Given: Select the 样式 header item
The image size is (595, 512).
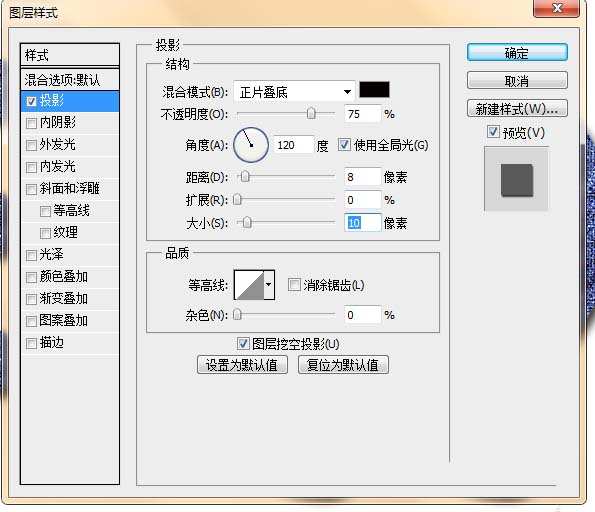Looking at the screenshot, I should [70, 55].
